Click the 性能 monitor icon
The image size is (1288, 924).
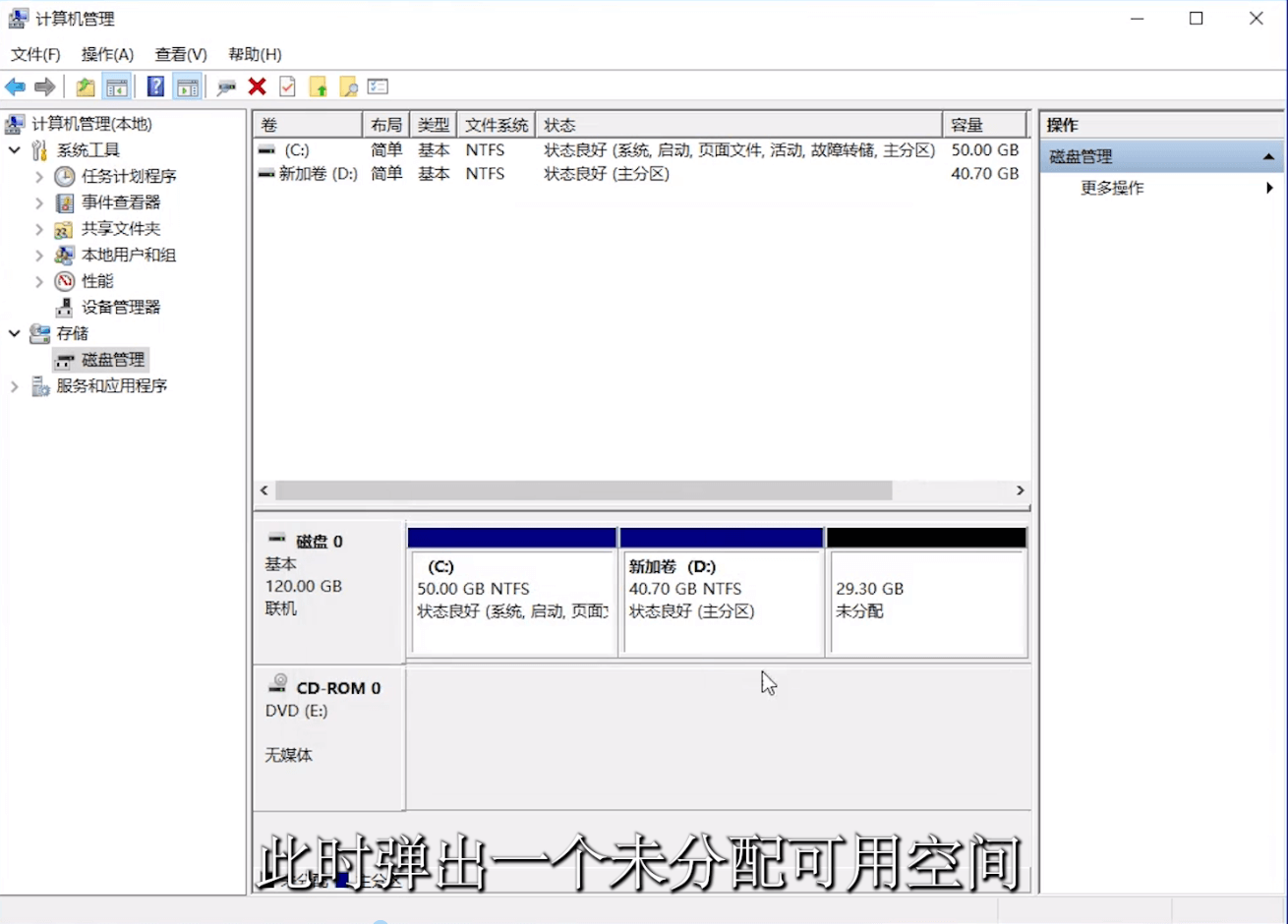coord(65,281)
